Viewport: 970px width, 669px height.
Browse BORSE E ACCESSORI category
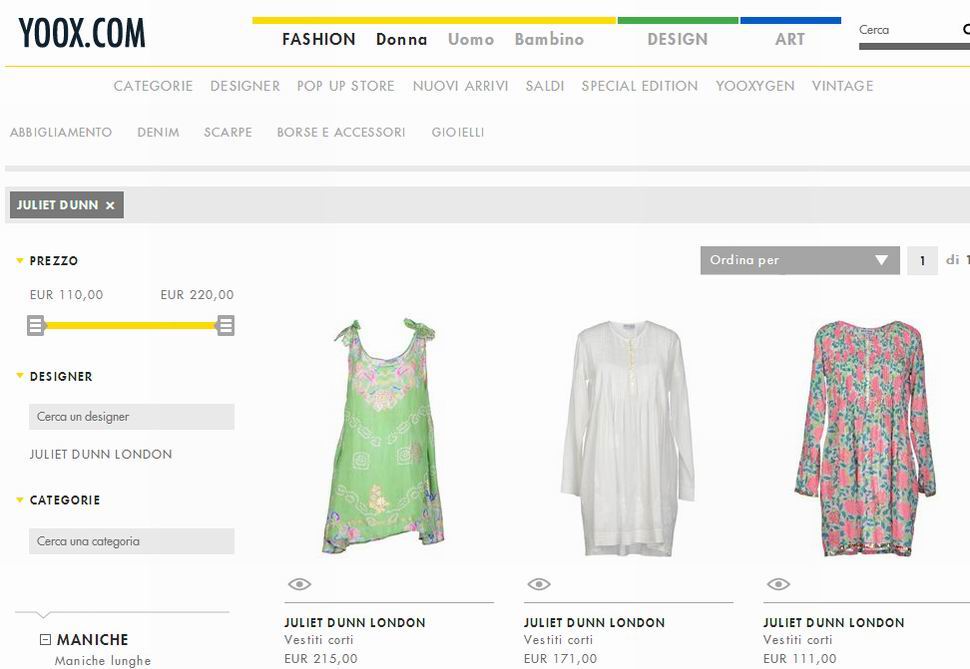click(341, 132)
